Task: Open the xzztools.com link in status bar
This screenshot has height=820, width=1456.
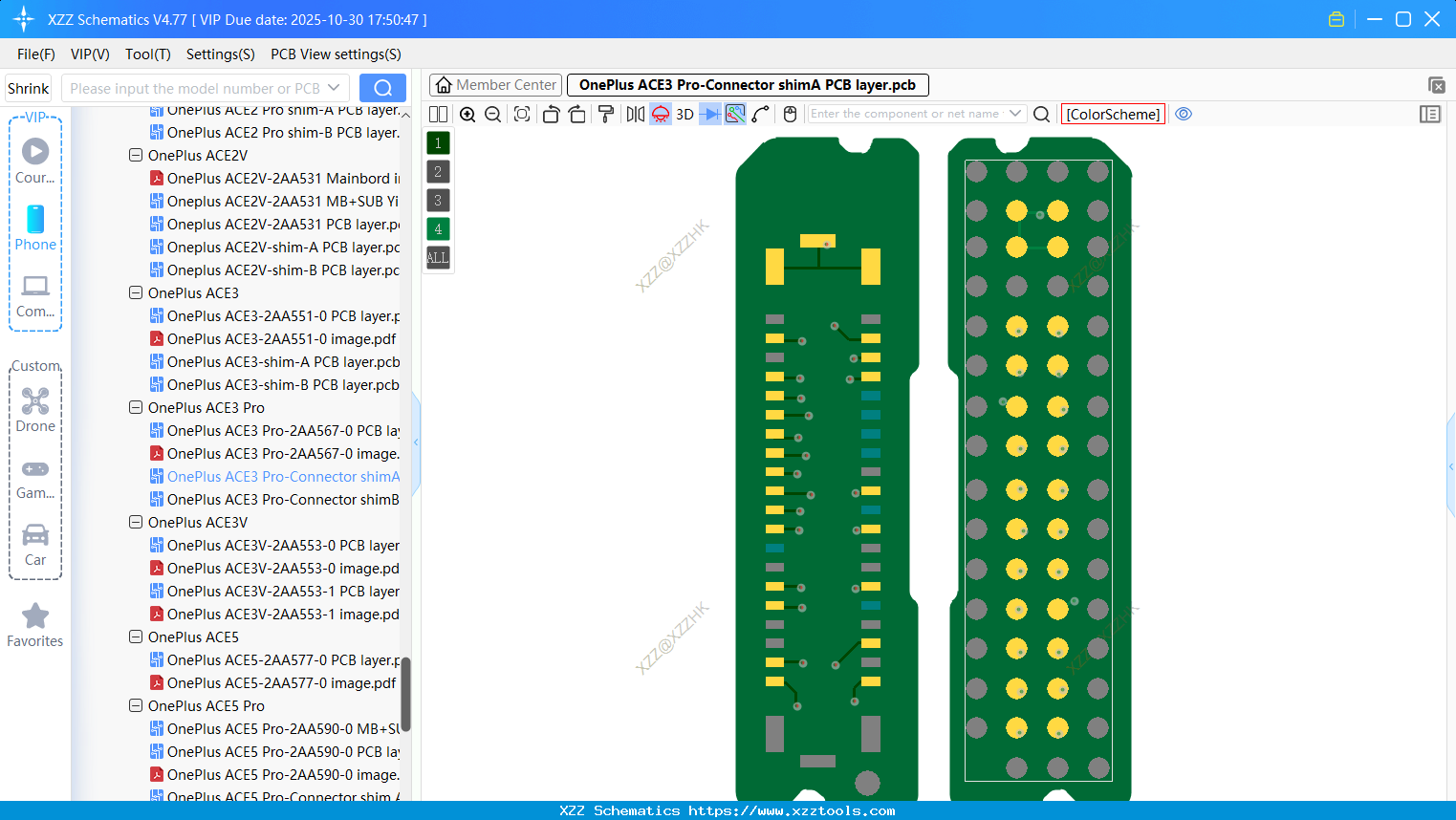Action: (792, 810)
